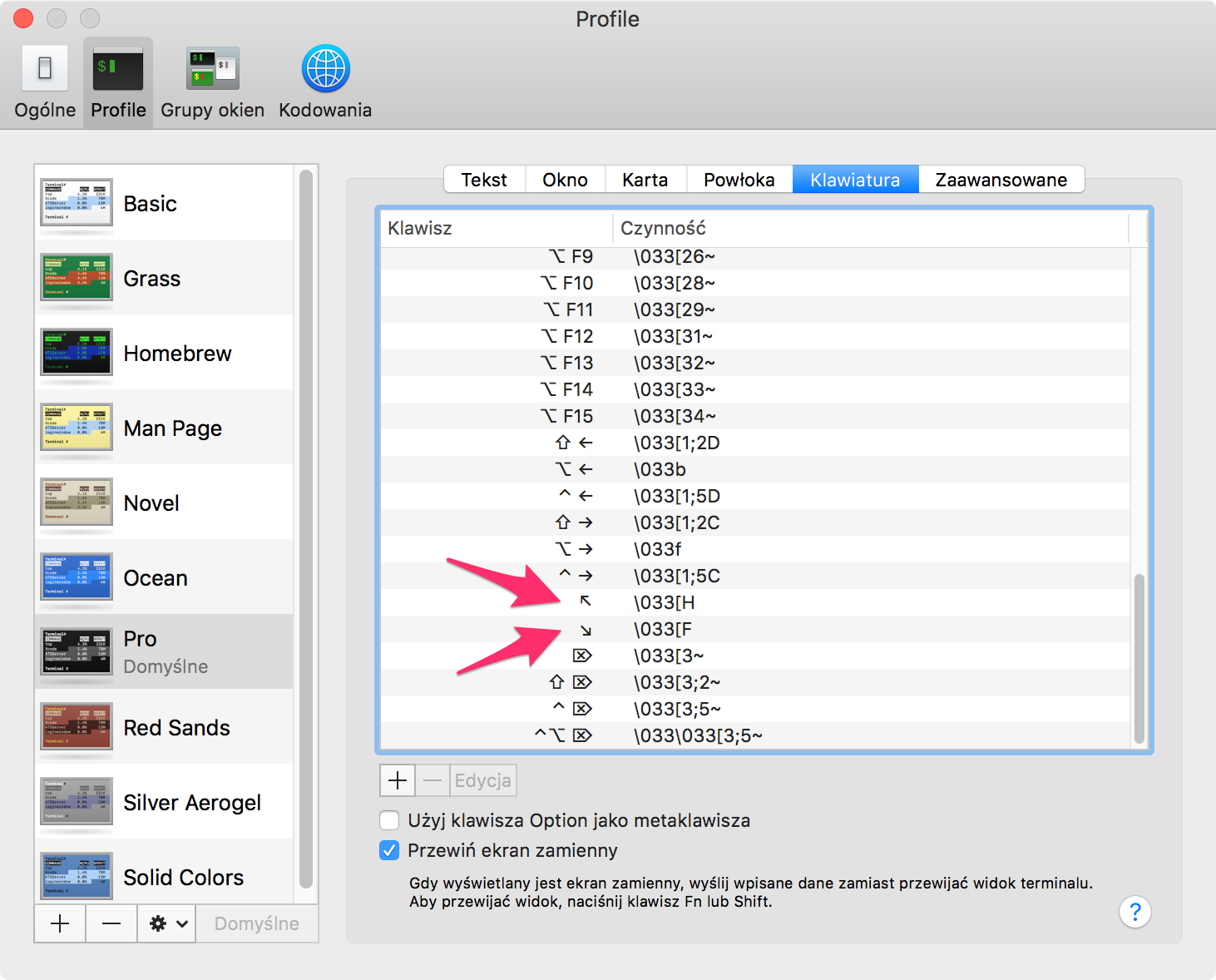The height and width of the screenshot is (980, 1216).
Task: Open the Powłoka tab
Action: [739, 180]
